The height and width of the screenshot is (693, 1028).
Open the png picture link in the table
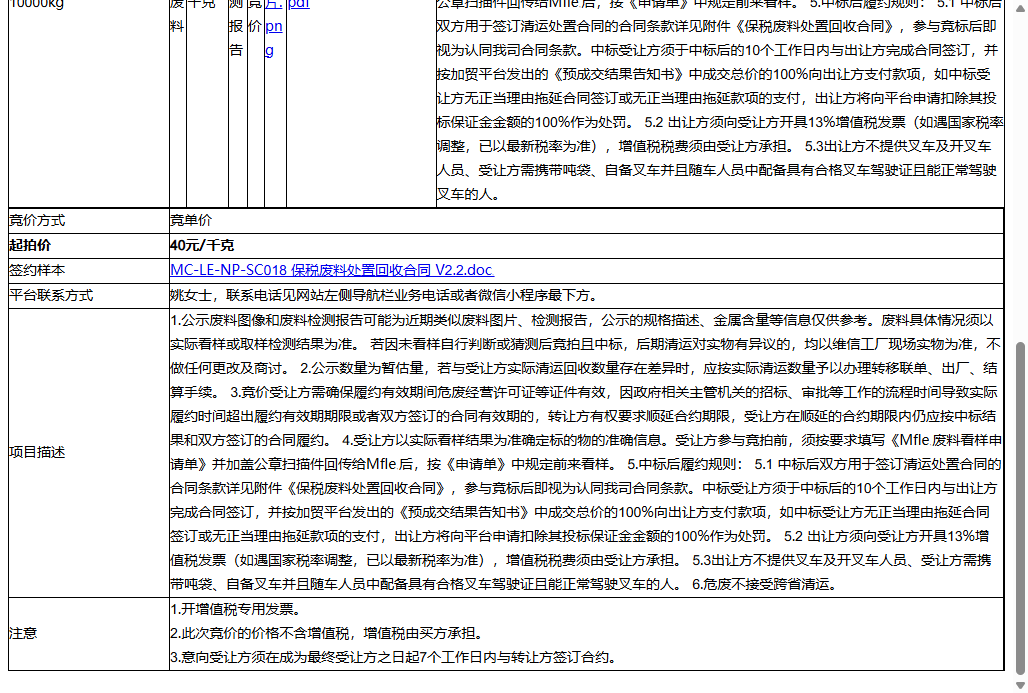tap(273, 27)
